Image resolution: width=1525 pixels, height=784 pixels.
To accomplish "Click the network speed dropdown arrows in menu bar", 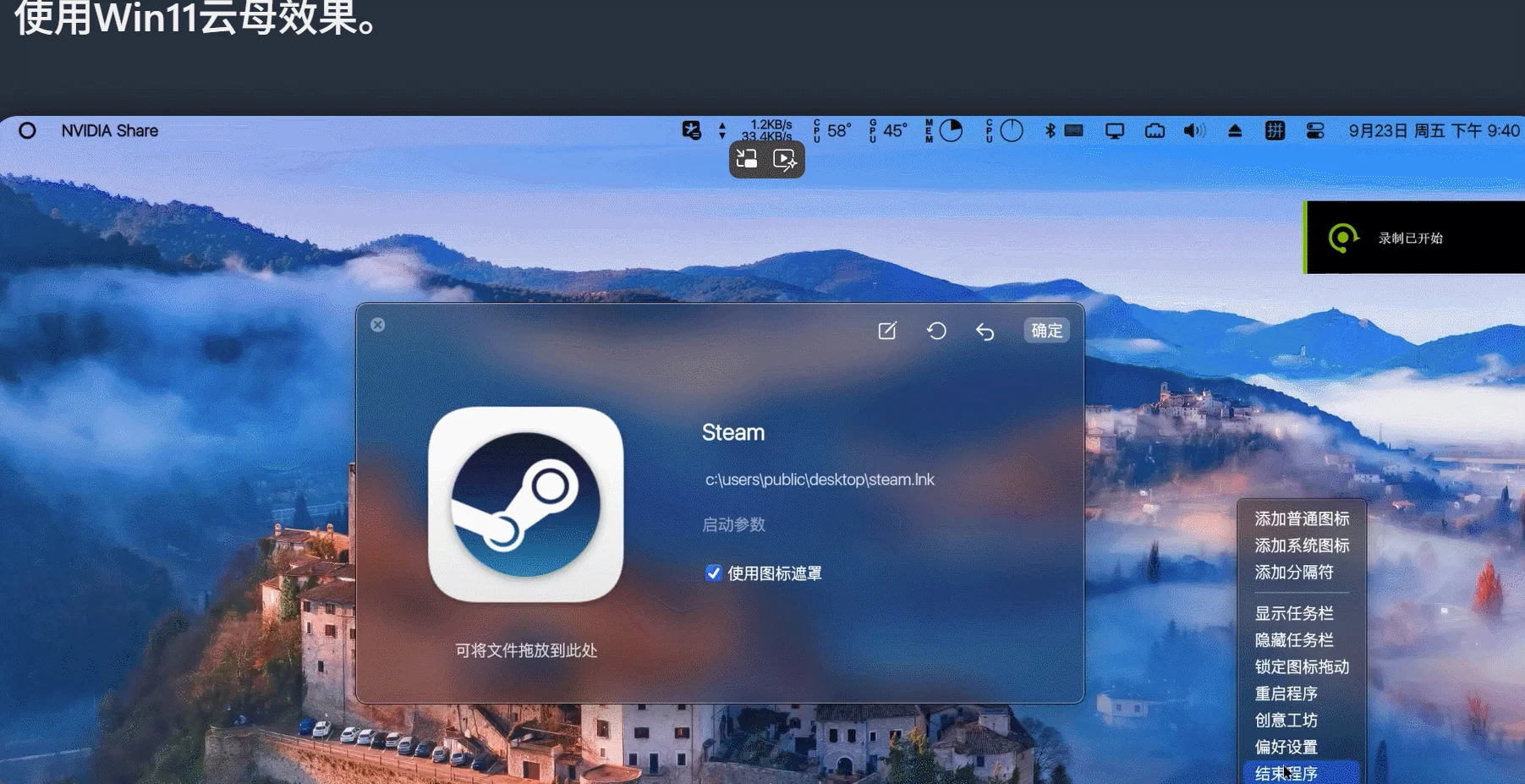I will click(721, 130).
